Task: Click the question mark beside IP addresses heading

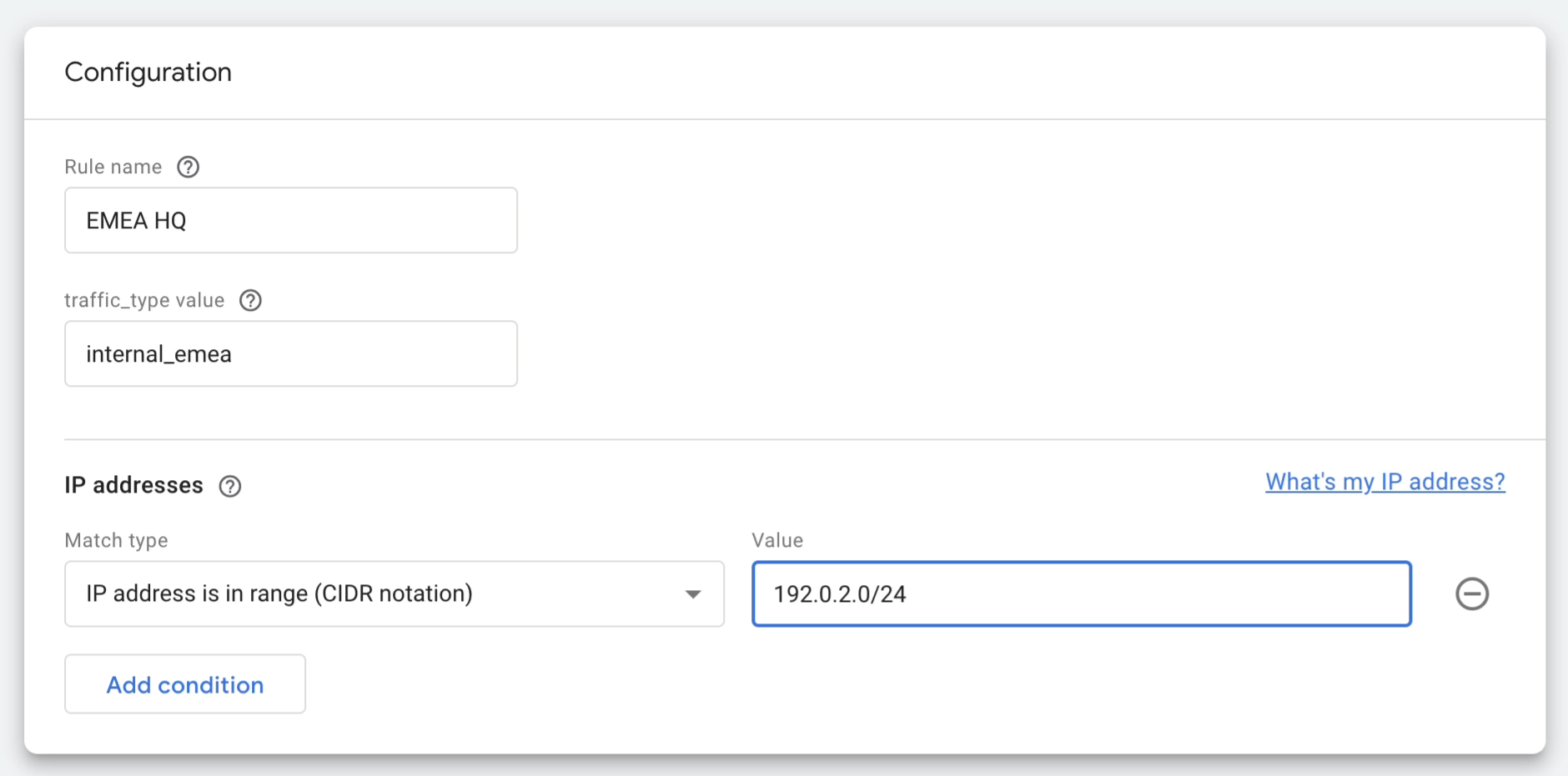Action: tap(230, 486)
